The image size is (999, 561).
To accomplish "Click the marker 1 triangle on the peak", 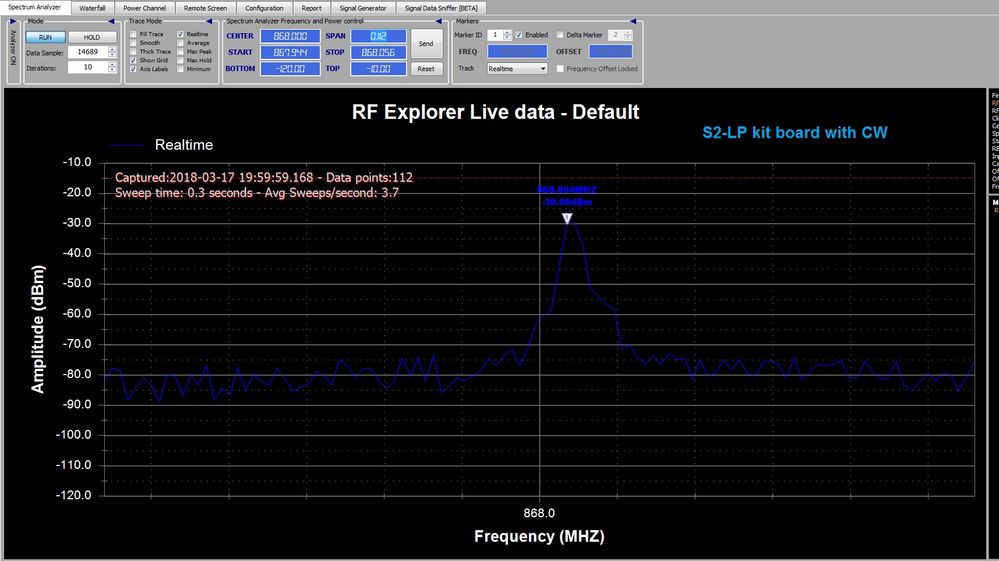I will click(567, 218).
